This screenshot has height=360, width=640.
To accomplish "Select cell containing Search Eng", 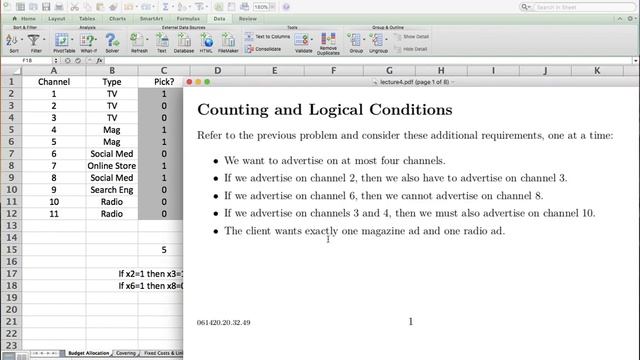I will pos(111,190).
